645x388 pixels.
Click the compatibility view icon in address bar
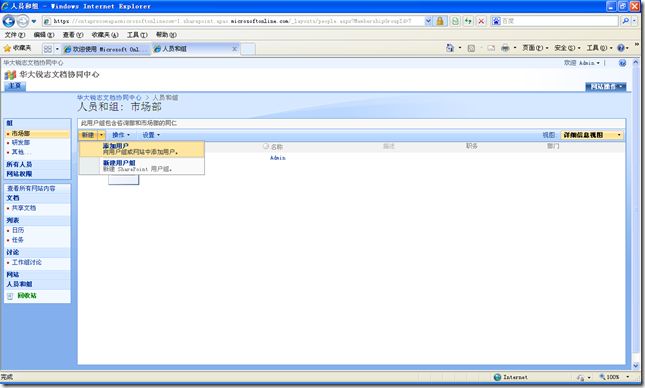455,21
